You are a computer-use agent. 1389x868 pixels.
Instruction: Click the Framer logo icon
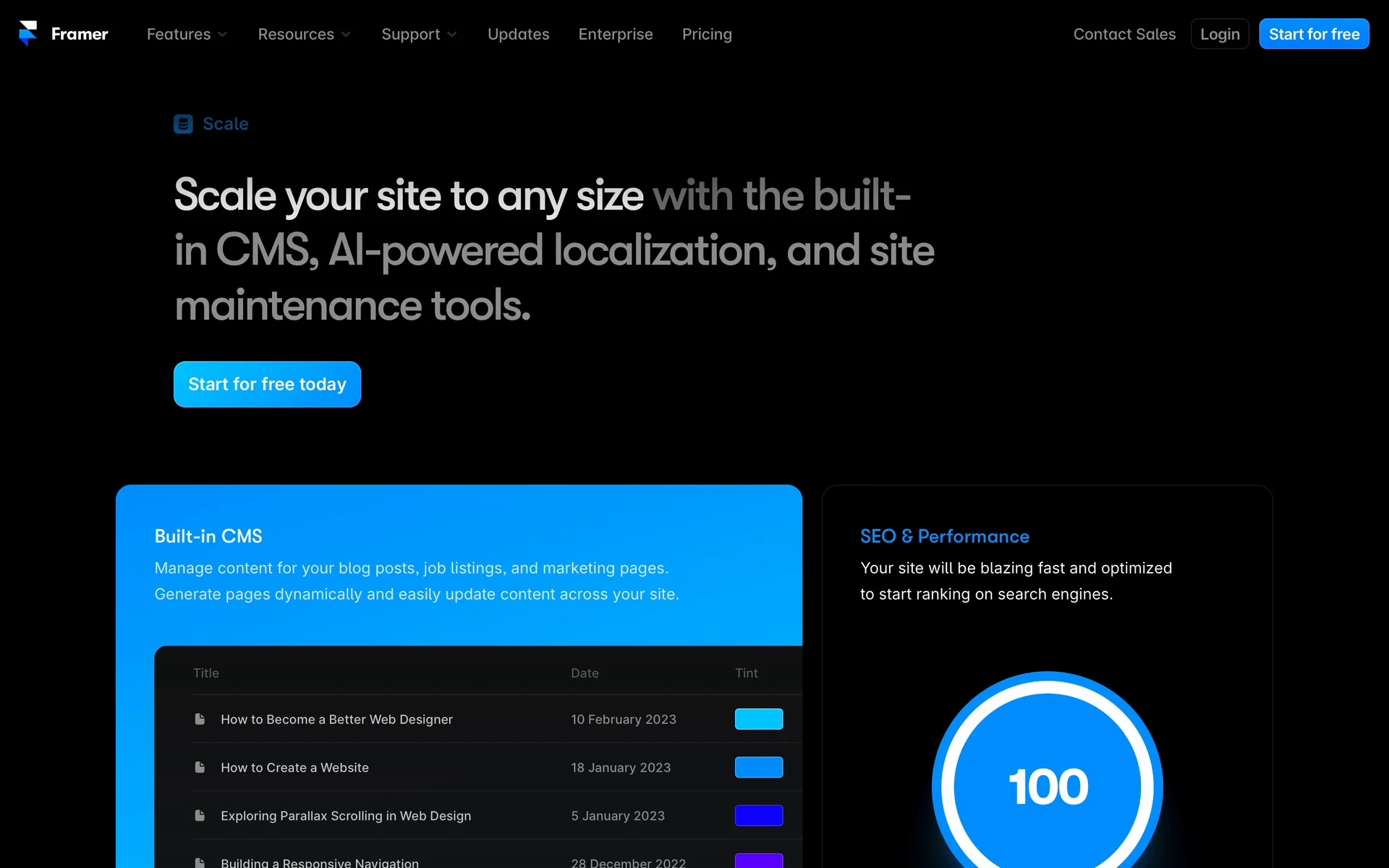(28, 33)
